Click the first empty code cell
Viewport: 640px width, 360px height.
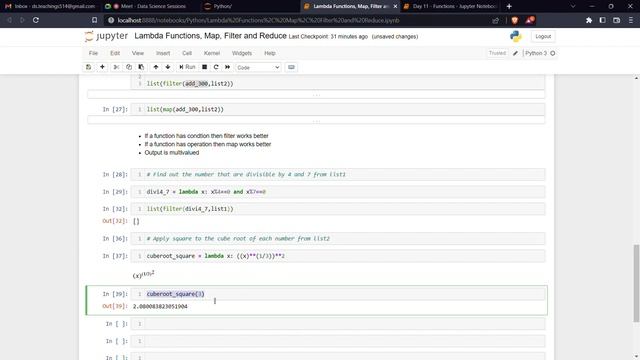tap(338, 324)
